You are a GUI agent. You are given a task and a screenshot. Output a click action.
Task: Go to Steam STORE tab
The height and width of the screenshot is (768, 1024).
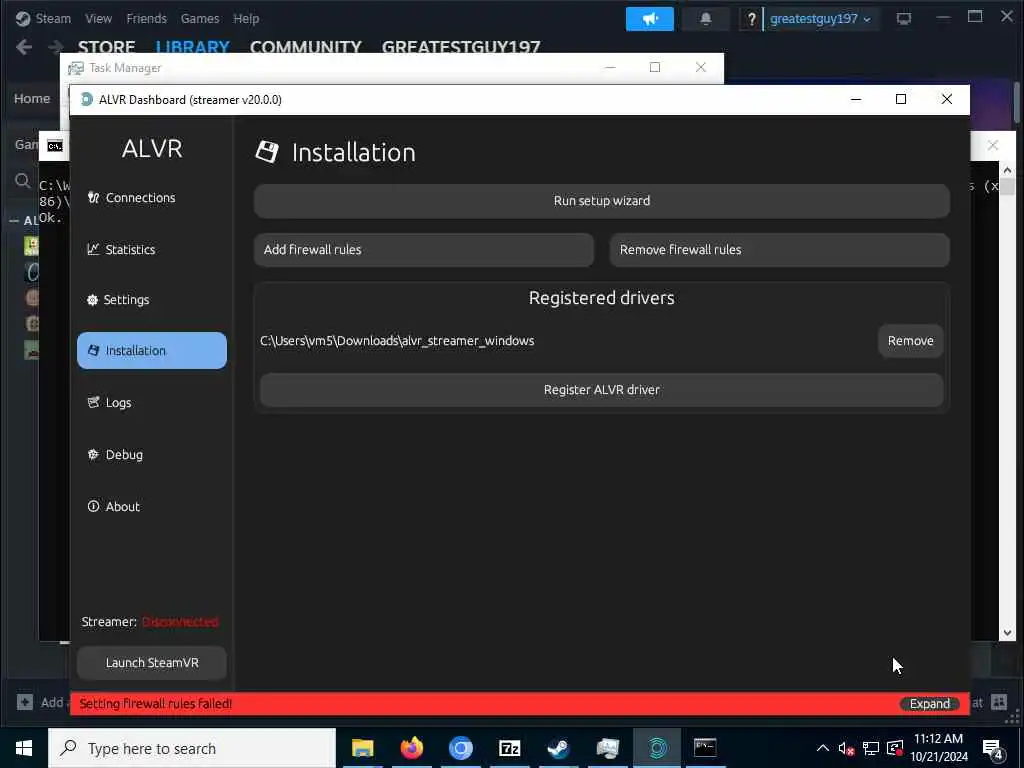tap(106, 46)
